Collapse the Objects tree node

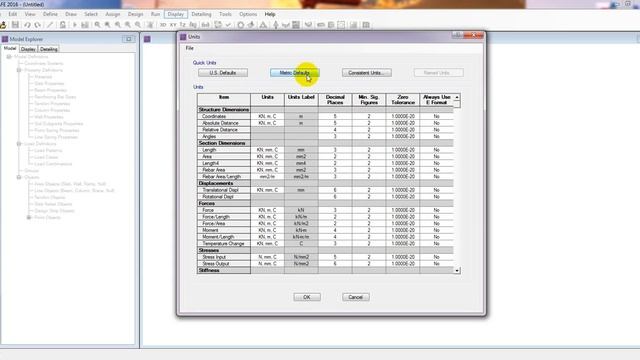(x=19, y=177)
